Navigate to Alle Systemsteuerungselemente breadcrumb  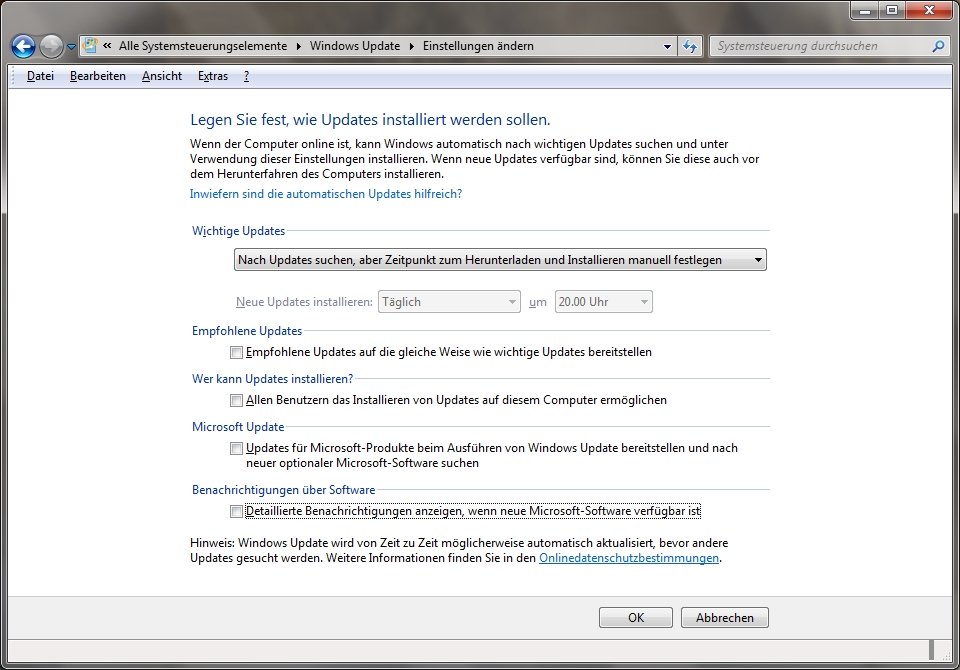pos(203,46)
